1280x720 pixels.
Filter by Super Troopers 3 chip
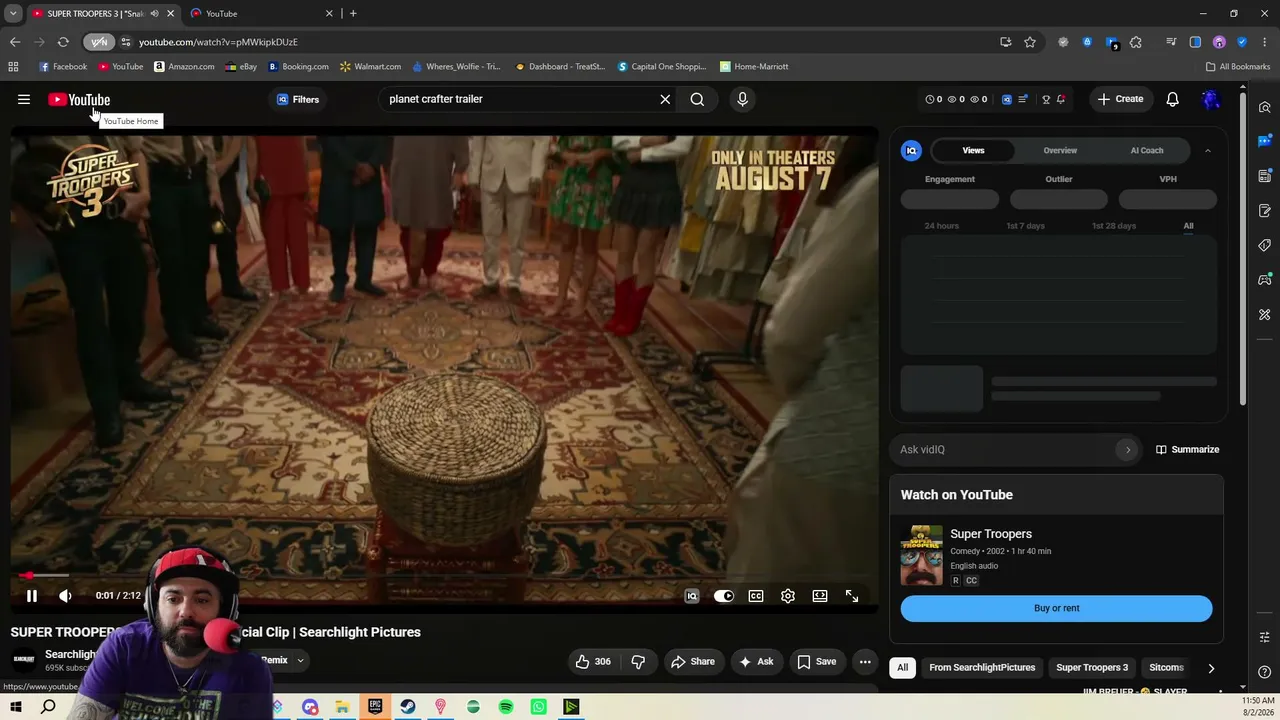(x=1092, y=667)
